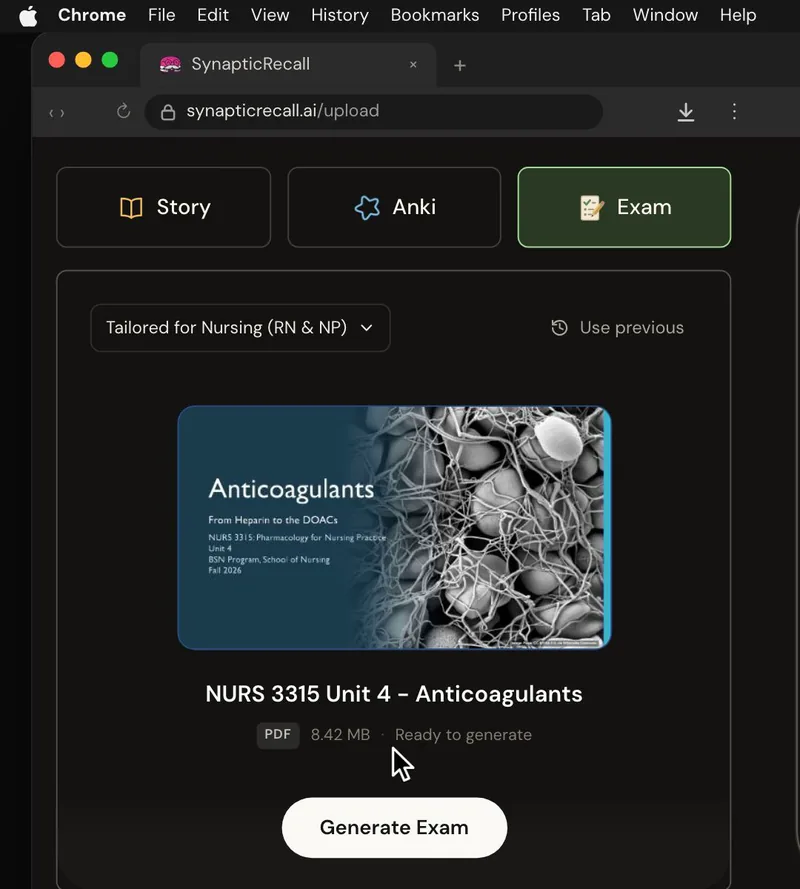
Task: Open the Chrome downloads icon
Action: (686, 112)
